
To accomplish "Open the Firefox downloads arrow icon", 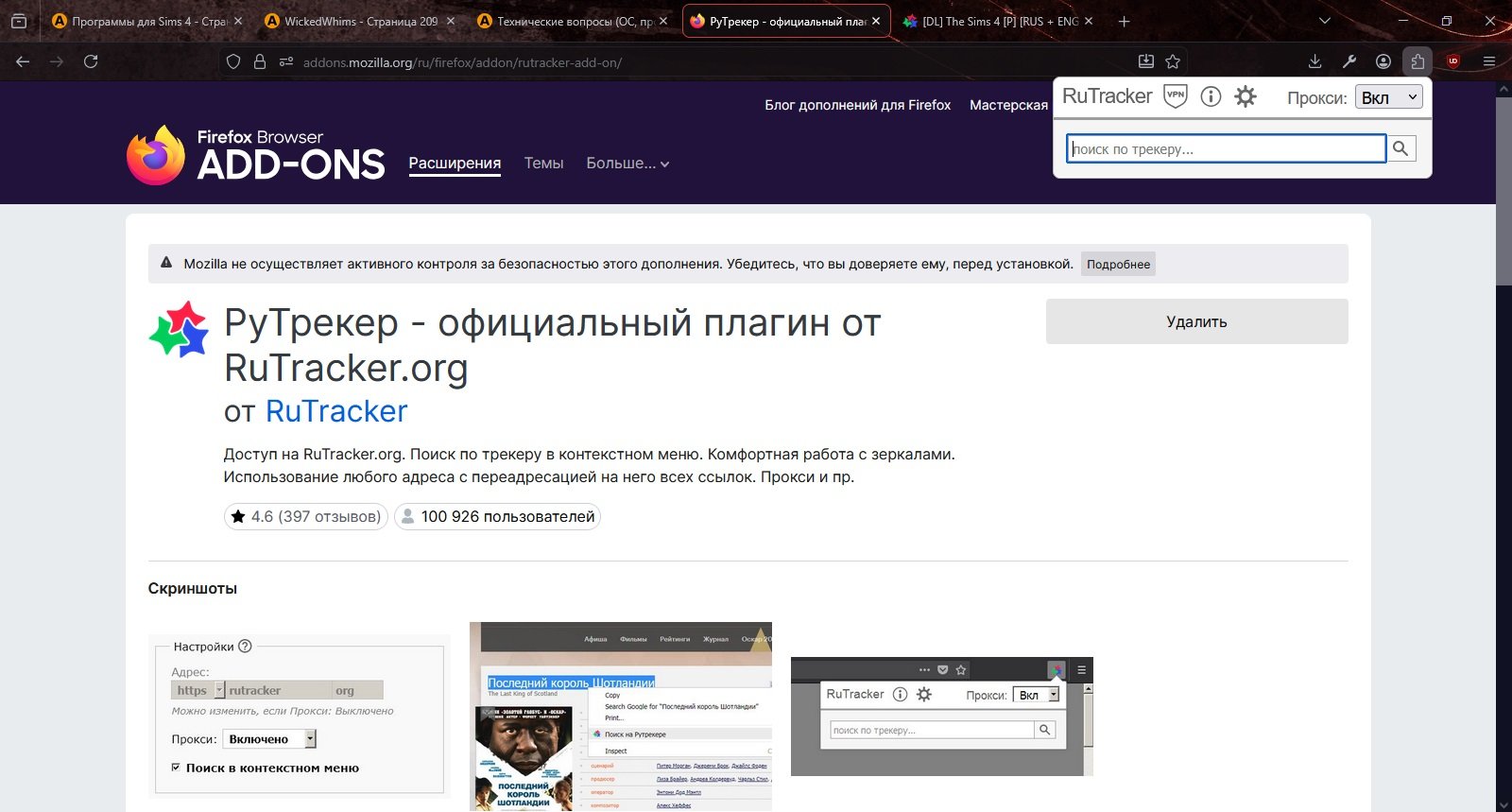I will [1314, 61].
